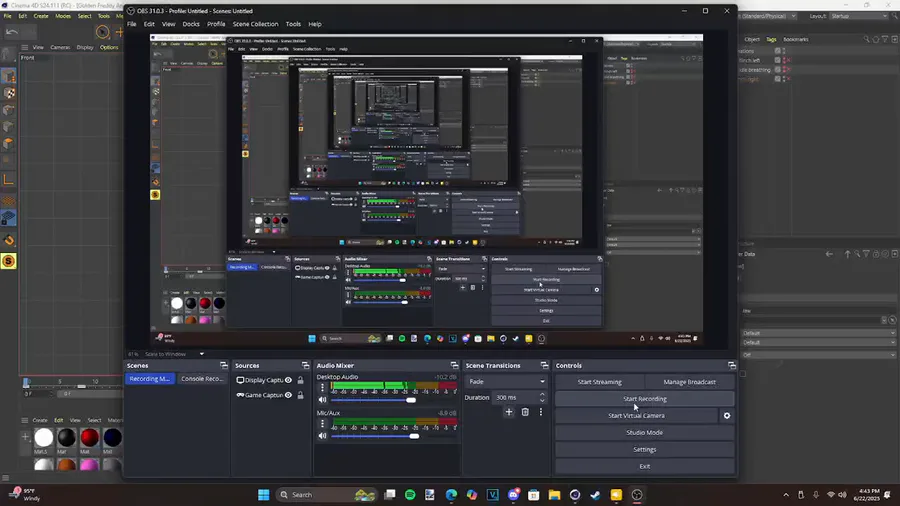
Task: Open transition properties three-dot menu
Action: [x=541, y=412]
